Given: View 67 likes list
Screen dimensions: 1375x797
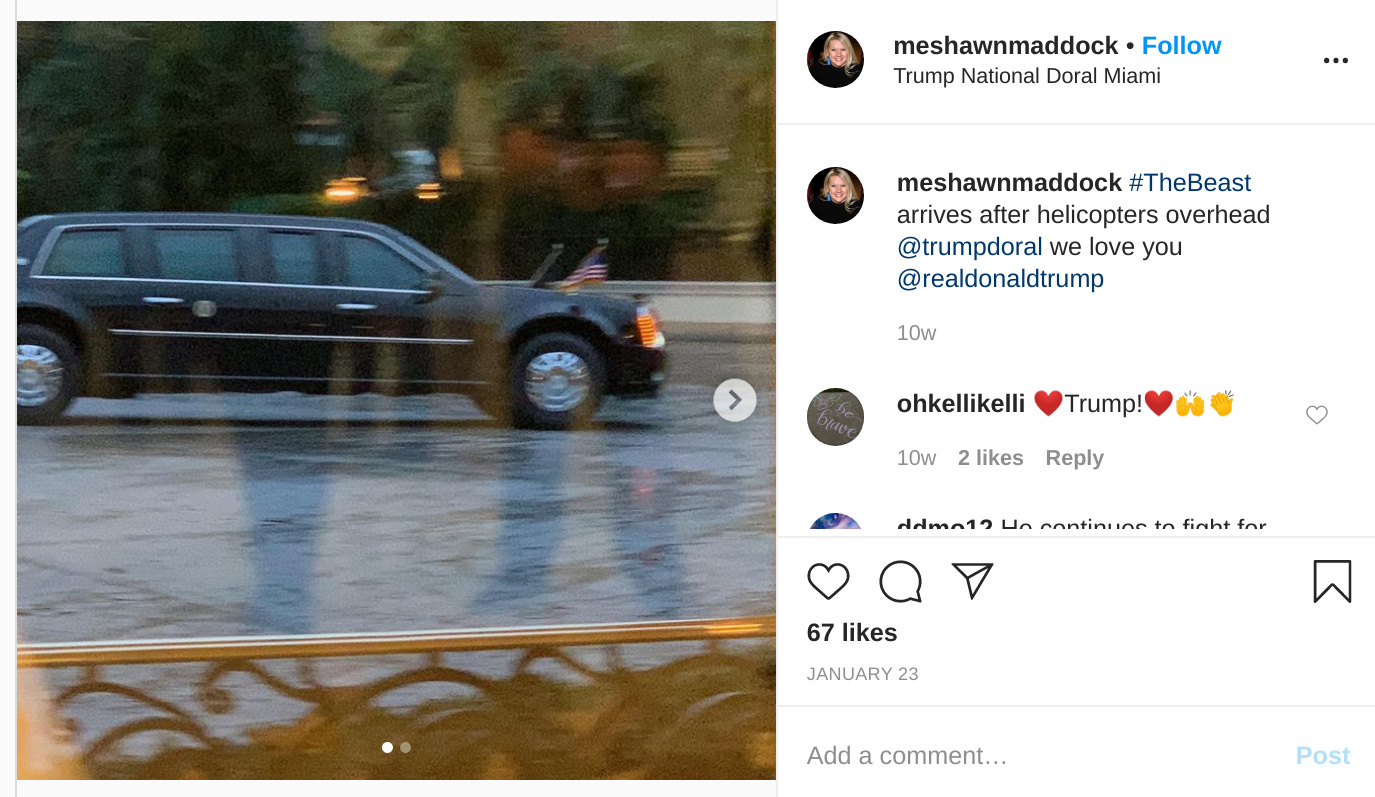Looking at the screenshot, I should [852, 633].
